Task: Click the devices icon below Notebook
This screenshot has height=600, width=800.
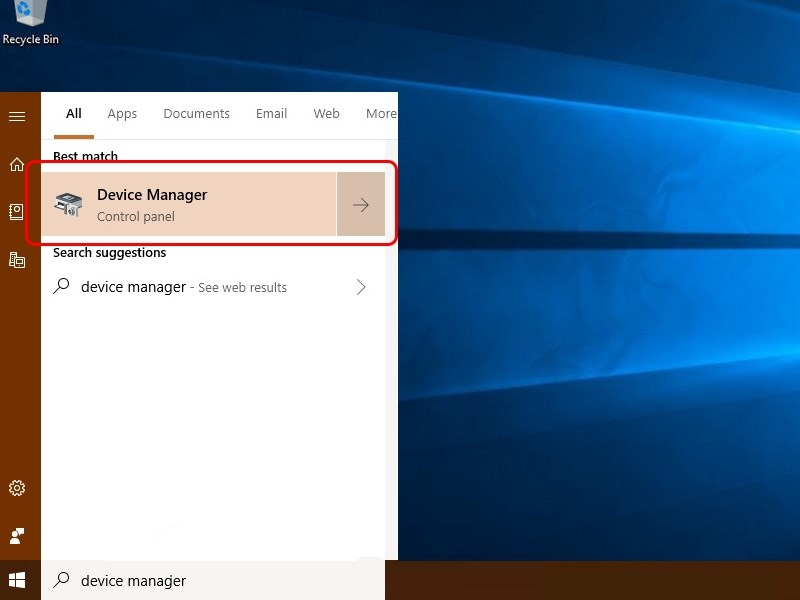Action: pyautogui.click(x=17, y=260)
